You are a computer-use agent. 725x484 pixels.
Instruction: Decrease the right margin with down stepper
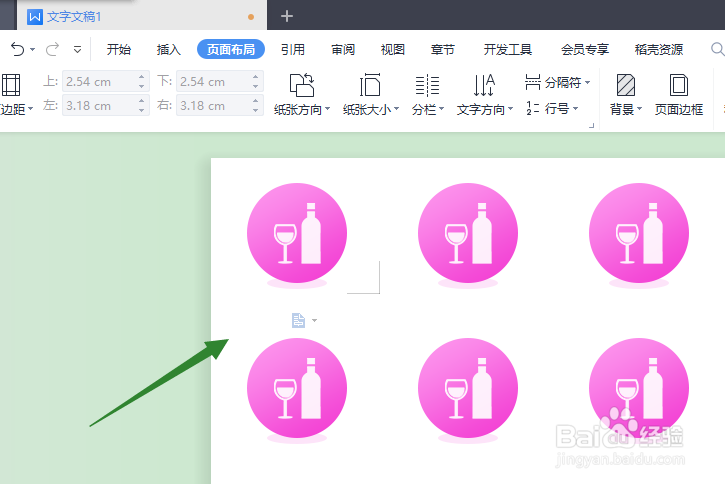pos(256,110)
